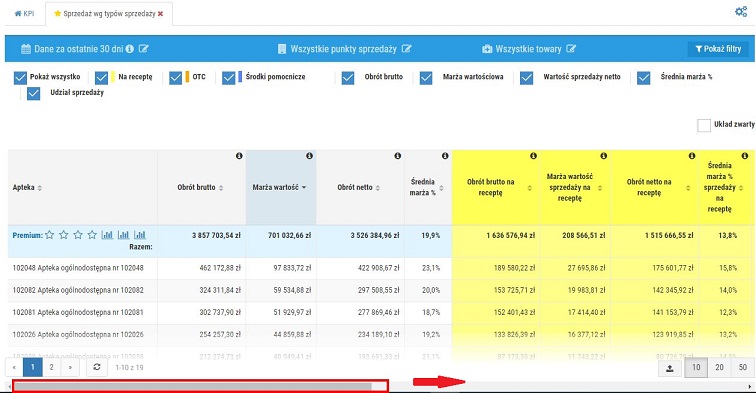
Task: Click info icon of Marża wartość sprzedaży na receptę
Action: (604, 156)
